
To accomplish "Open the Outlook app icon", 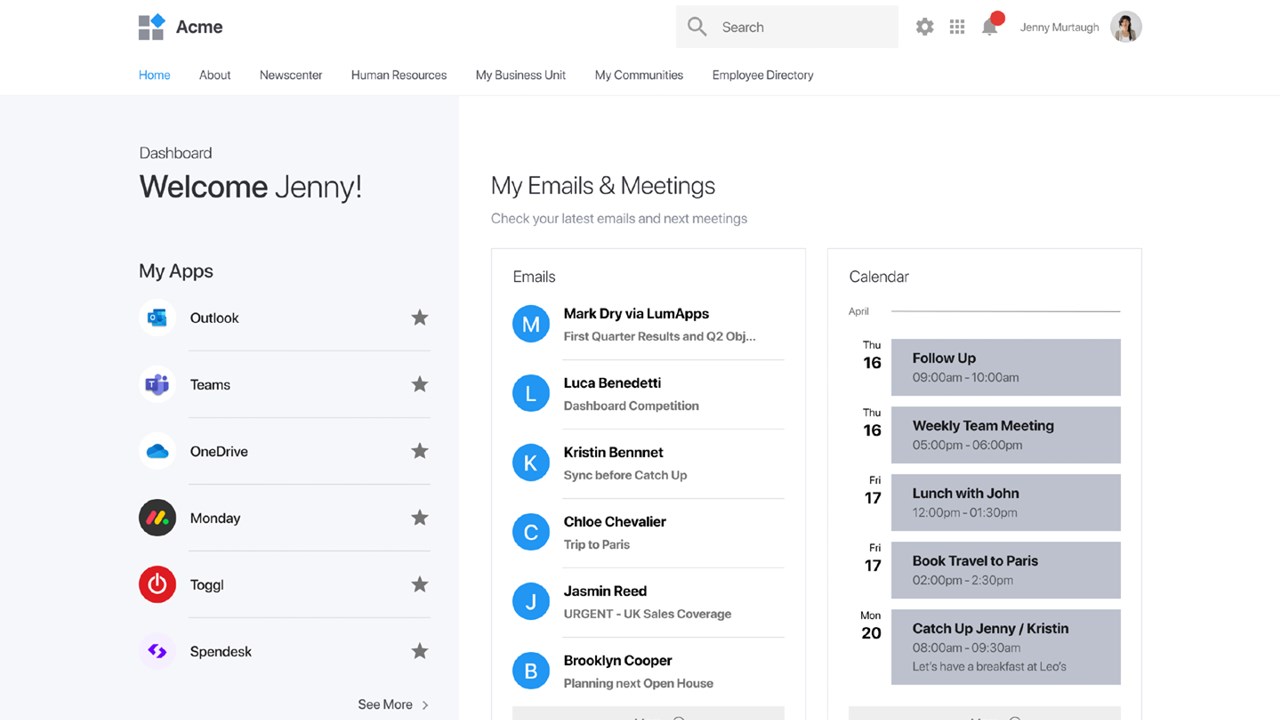I will 157,318.
